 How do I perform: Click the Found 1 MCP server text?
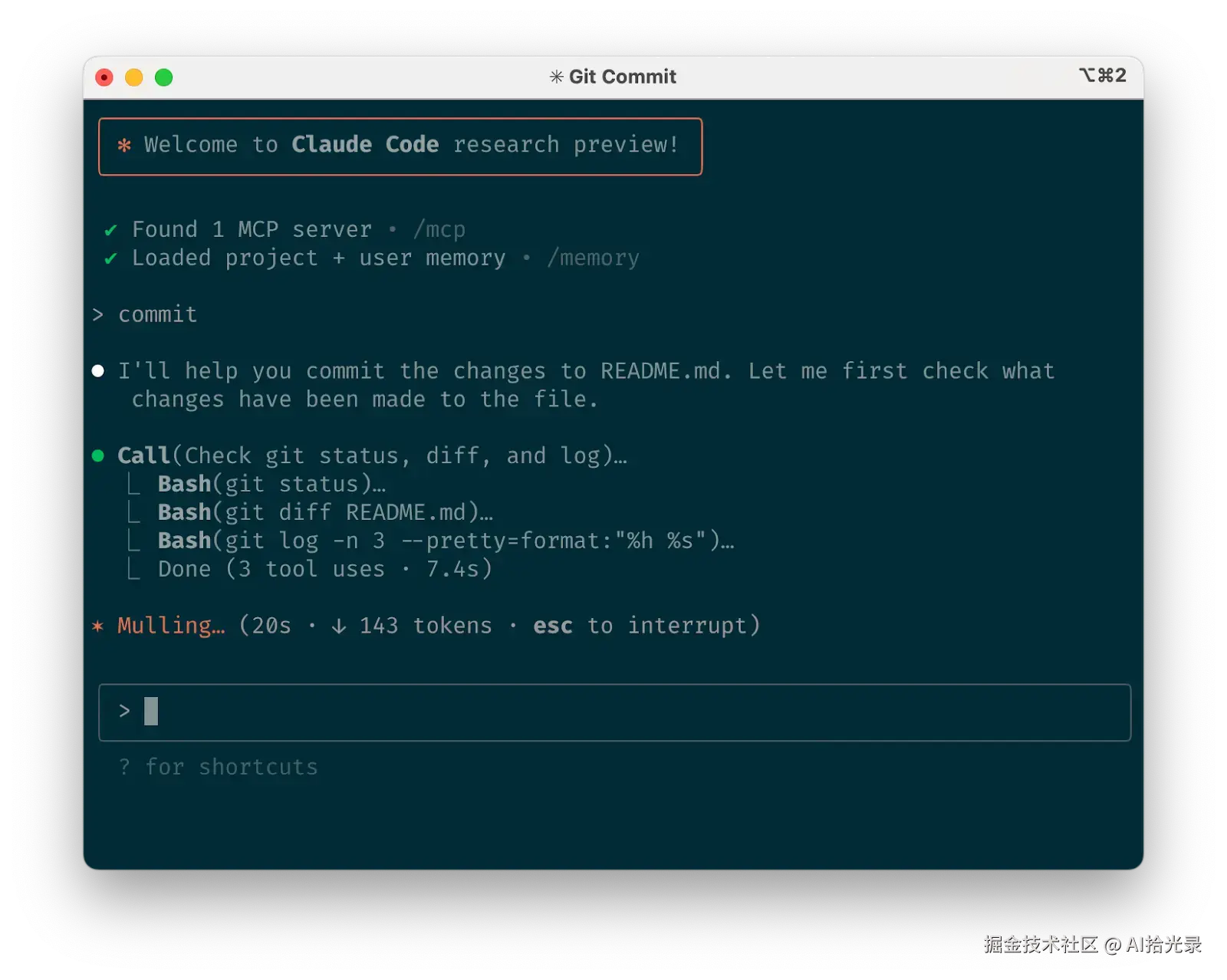252,229
